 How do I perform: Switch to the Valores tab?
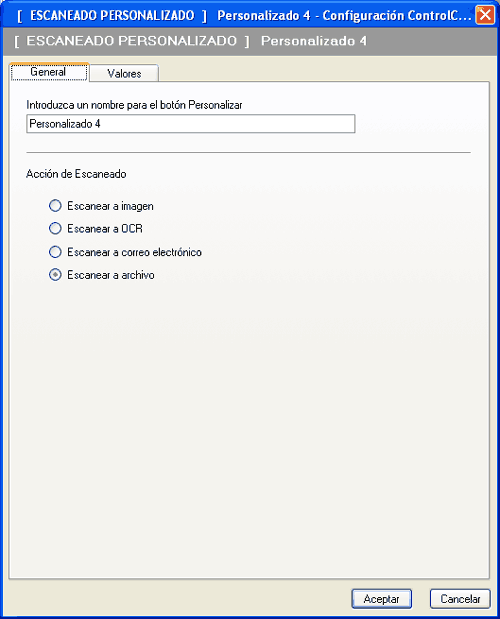pyautogui.click(x=124, y=73)
